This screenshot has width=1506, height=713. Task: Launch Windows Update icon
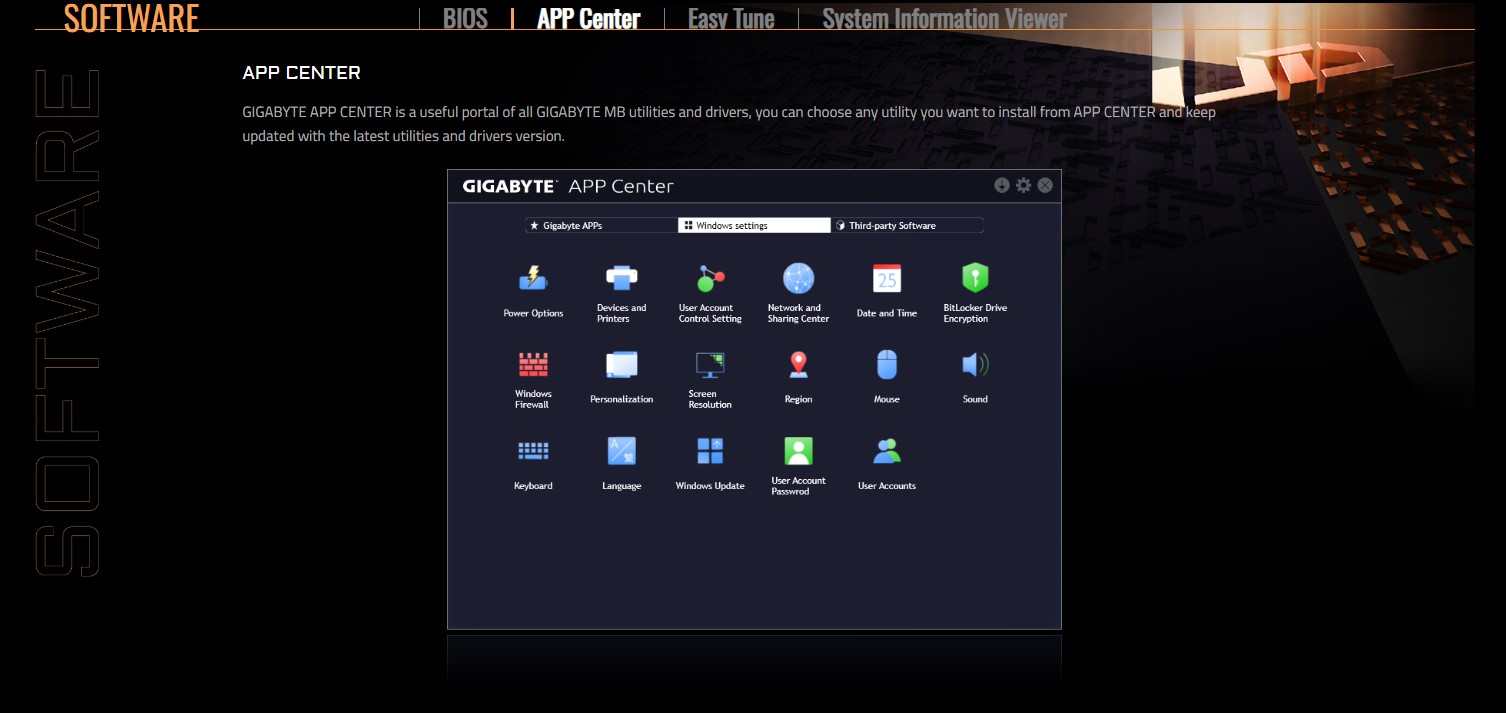tap(710, 451)
